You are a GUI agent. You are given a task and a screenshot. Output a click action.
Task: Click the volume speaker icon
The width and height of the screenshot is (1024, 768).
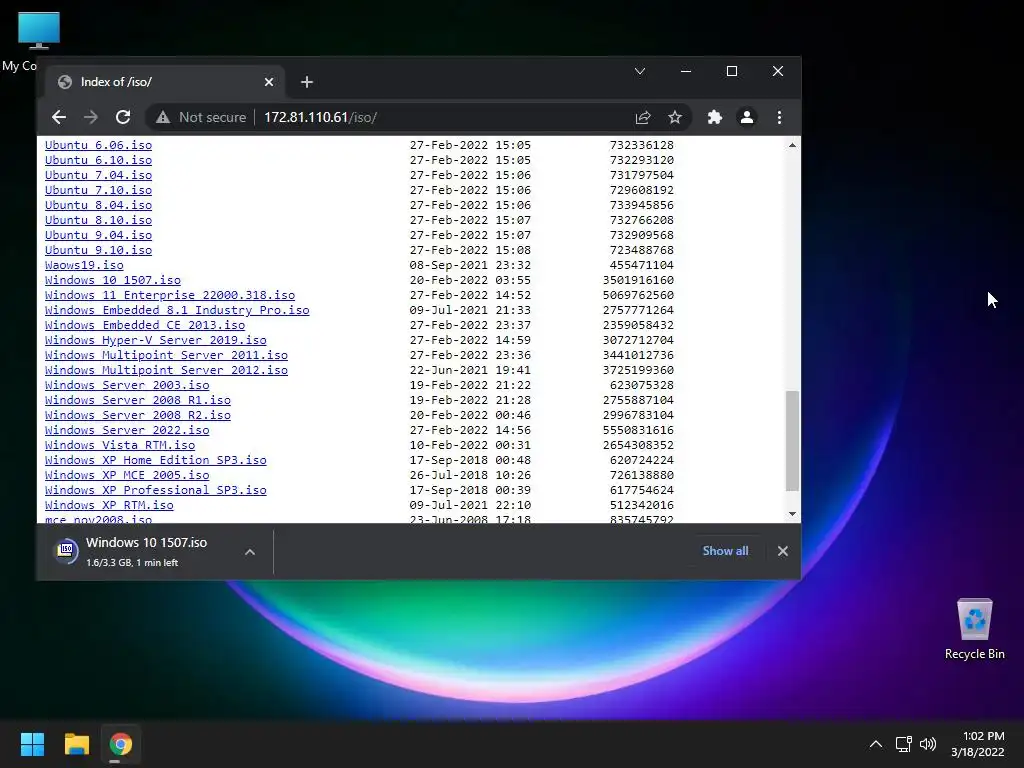pos(927,744)
